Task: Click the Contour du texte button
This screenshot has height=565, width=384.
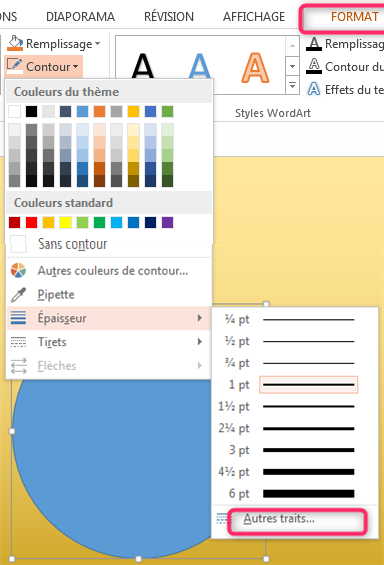Action: pos(345,66)
